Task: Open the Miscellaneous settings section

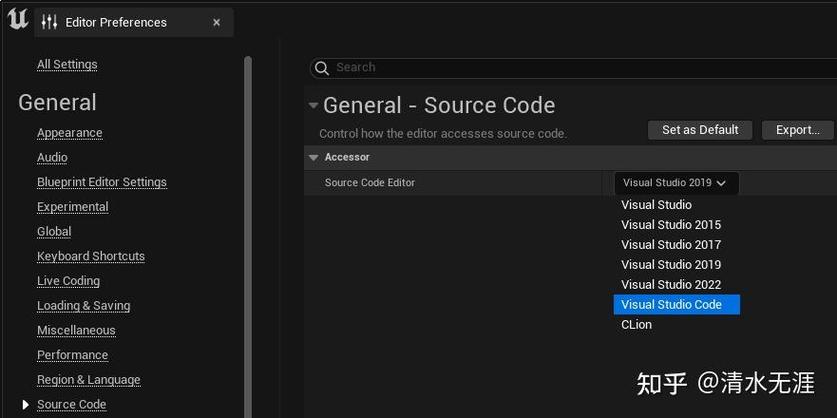Action: coord(76,330)
